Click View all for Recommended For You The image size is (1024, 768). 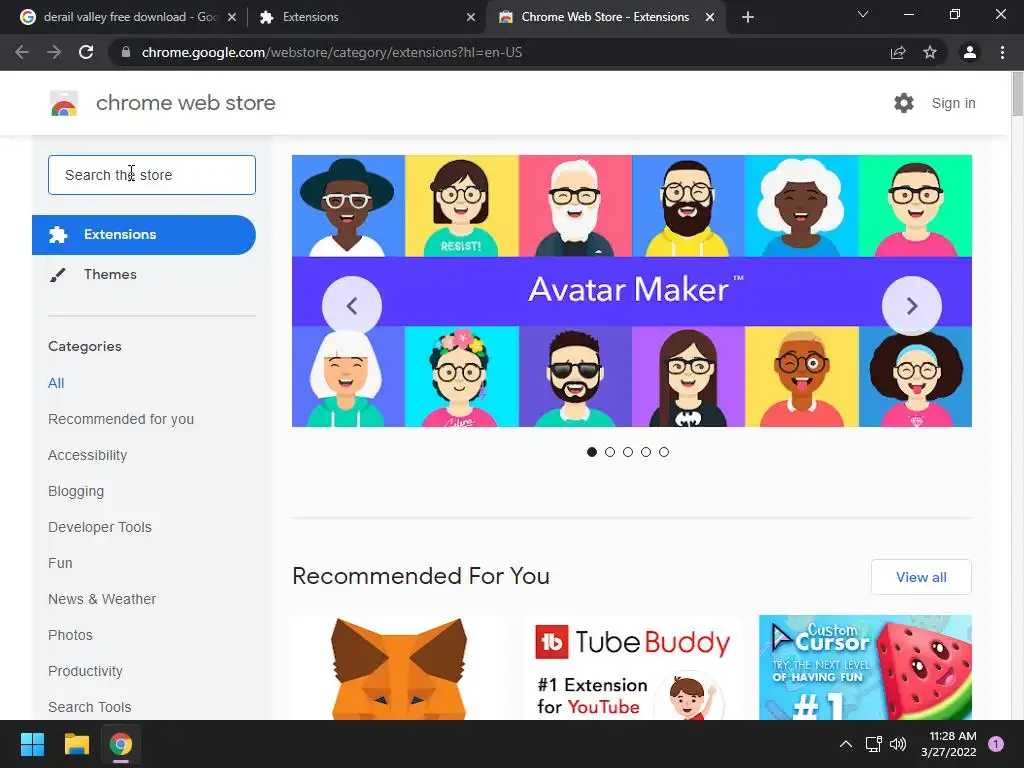point(921,577)
